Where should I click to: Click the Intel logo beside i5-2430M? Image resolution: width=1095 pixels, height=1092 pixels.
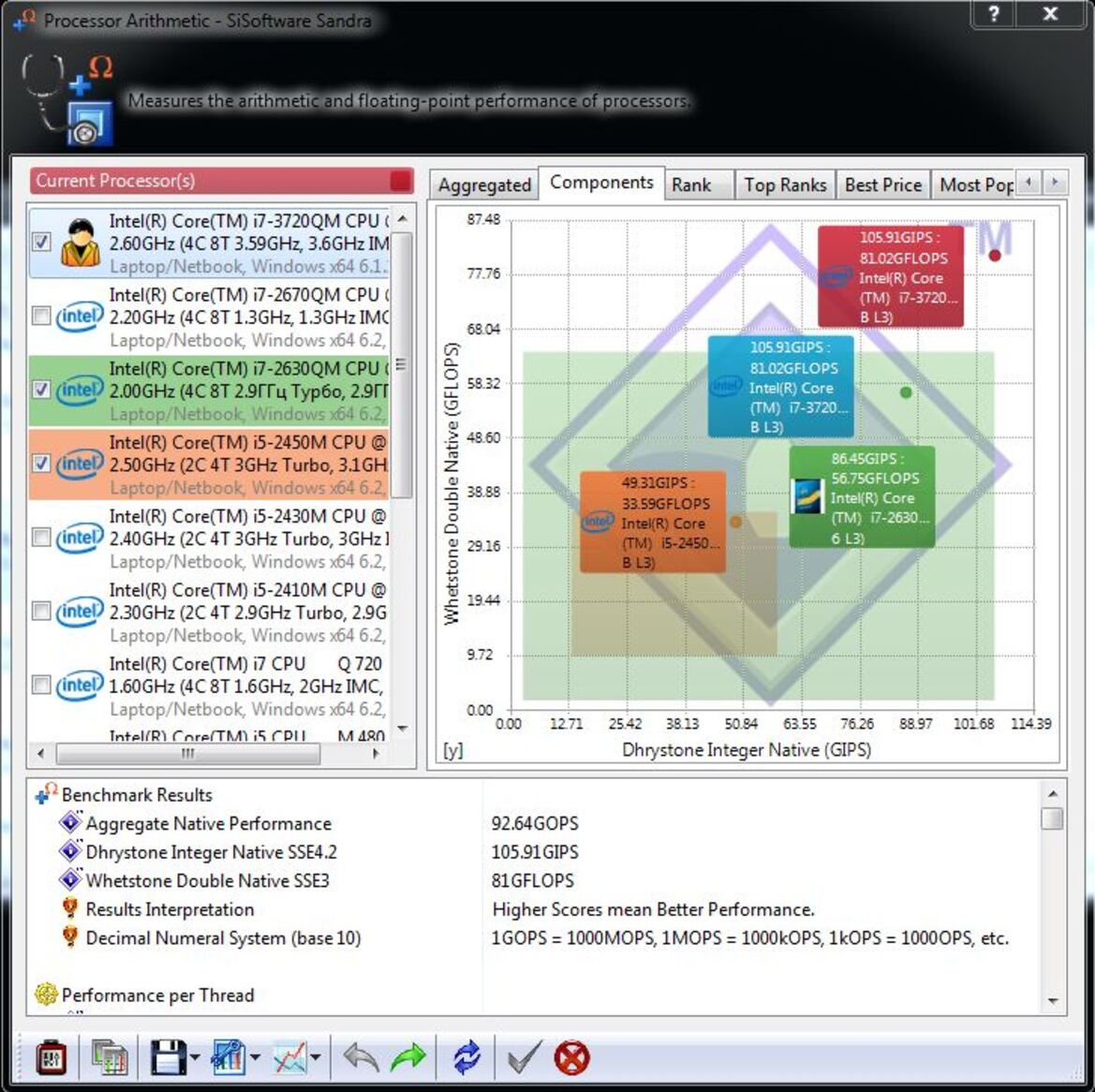coord(80,538)
